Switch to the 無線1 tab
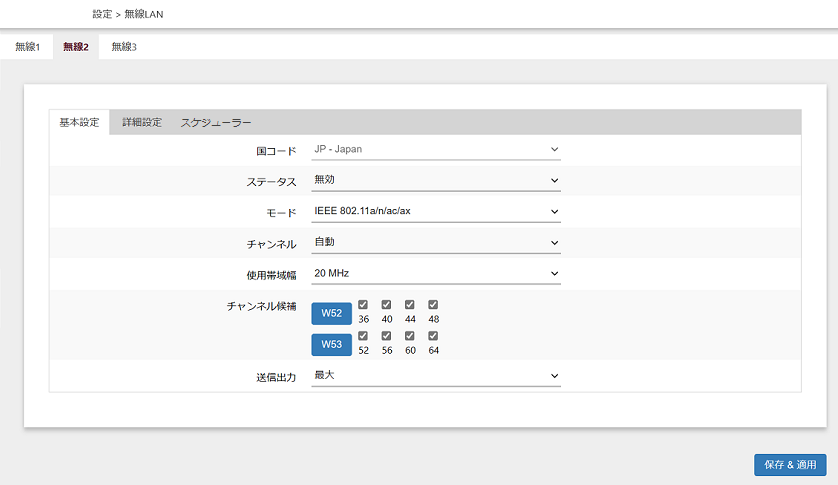 pyautogui.click(x=27, y=47)
